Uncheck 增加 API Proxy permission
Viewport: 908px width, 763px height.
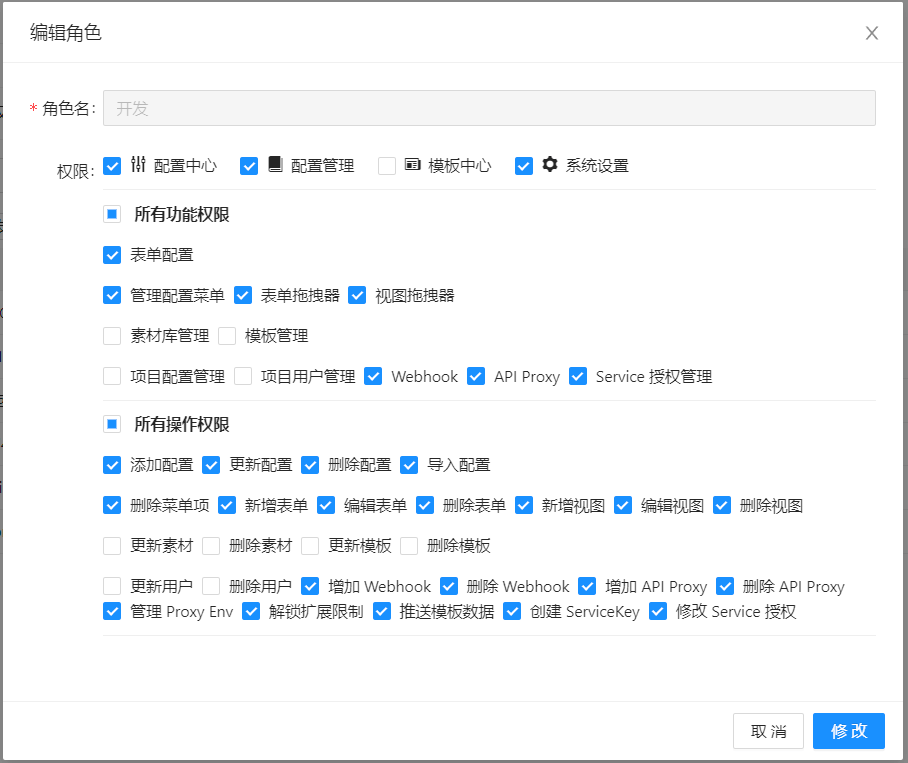click(587, 587)
